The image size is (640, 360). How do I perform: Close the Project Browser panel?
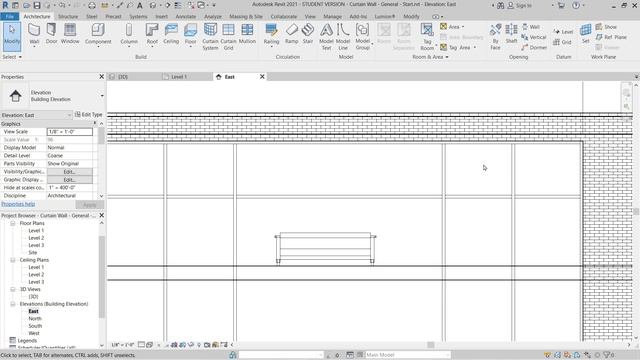(102, 216)
